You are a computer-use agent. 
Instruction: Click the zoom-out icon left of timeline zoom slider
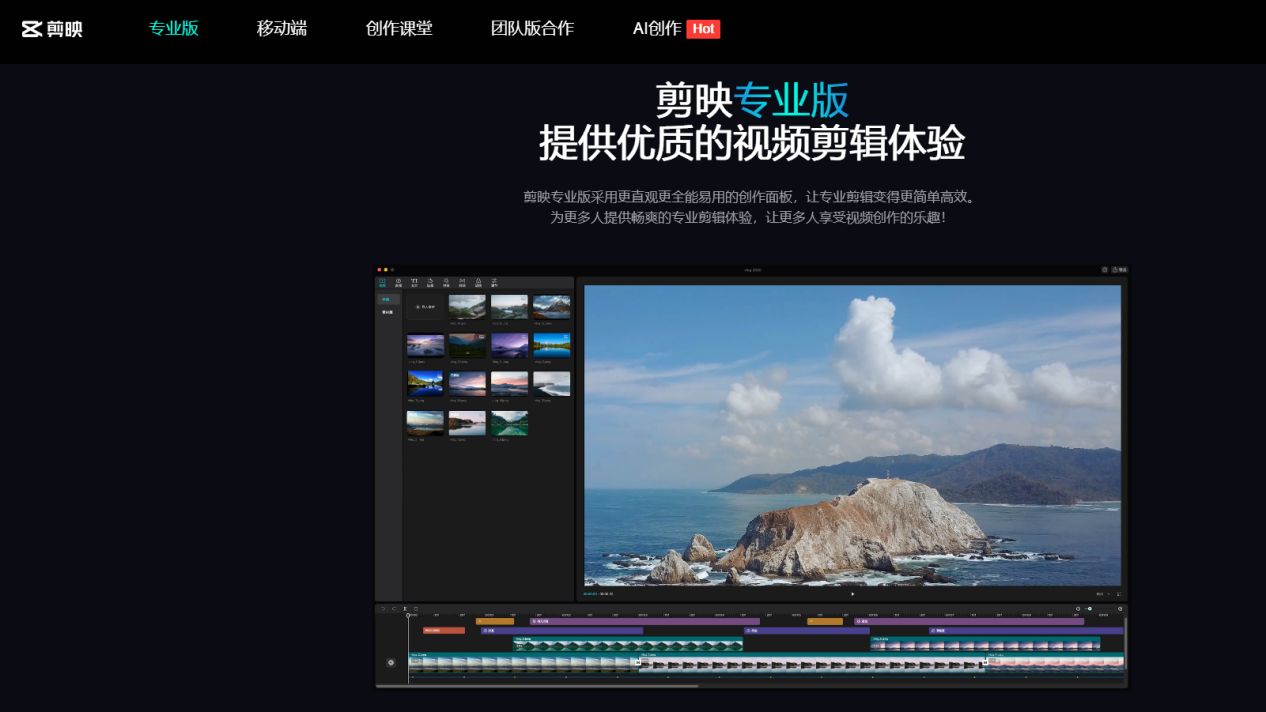[x=1078, y=609]
